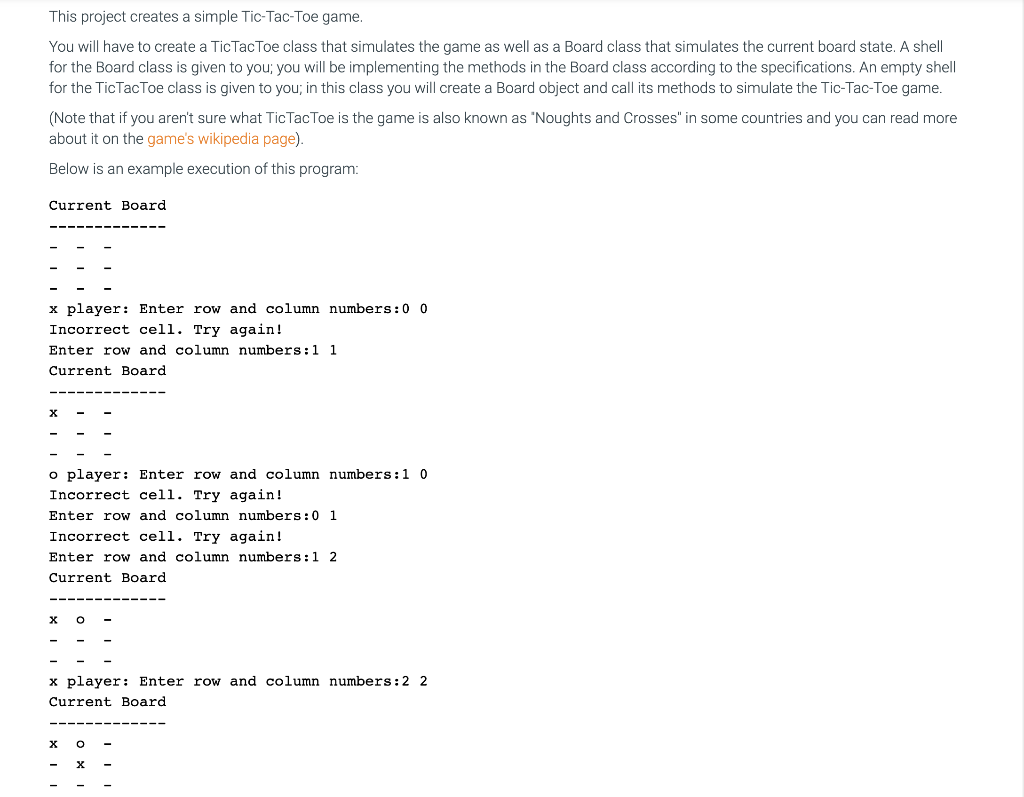Click the dashed separator under the first Current Board

tap(108, 227)
